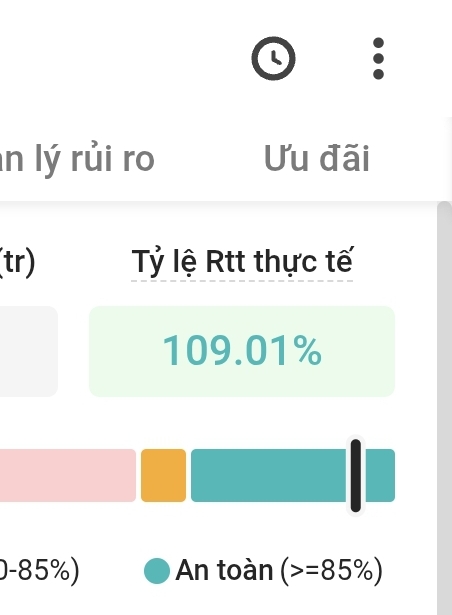Click the teal An toàn legend dot
Screen dimensions: 452x615
click(157, 571)
